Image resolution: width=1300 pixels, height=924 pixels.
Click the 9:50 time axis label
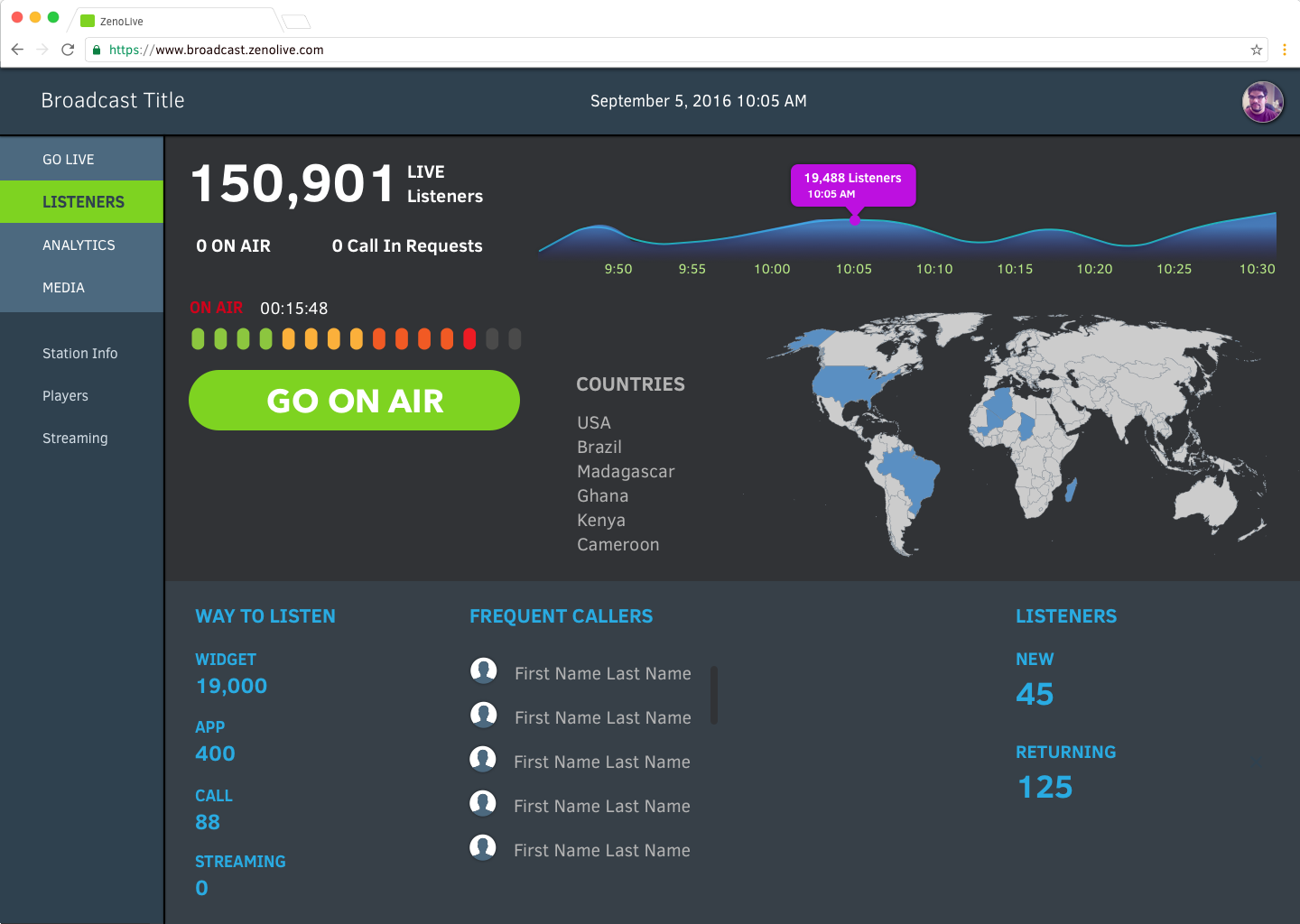click(x=618, y=269)
